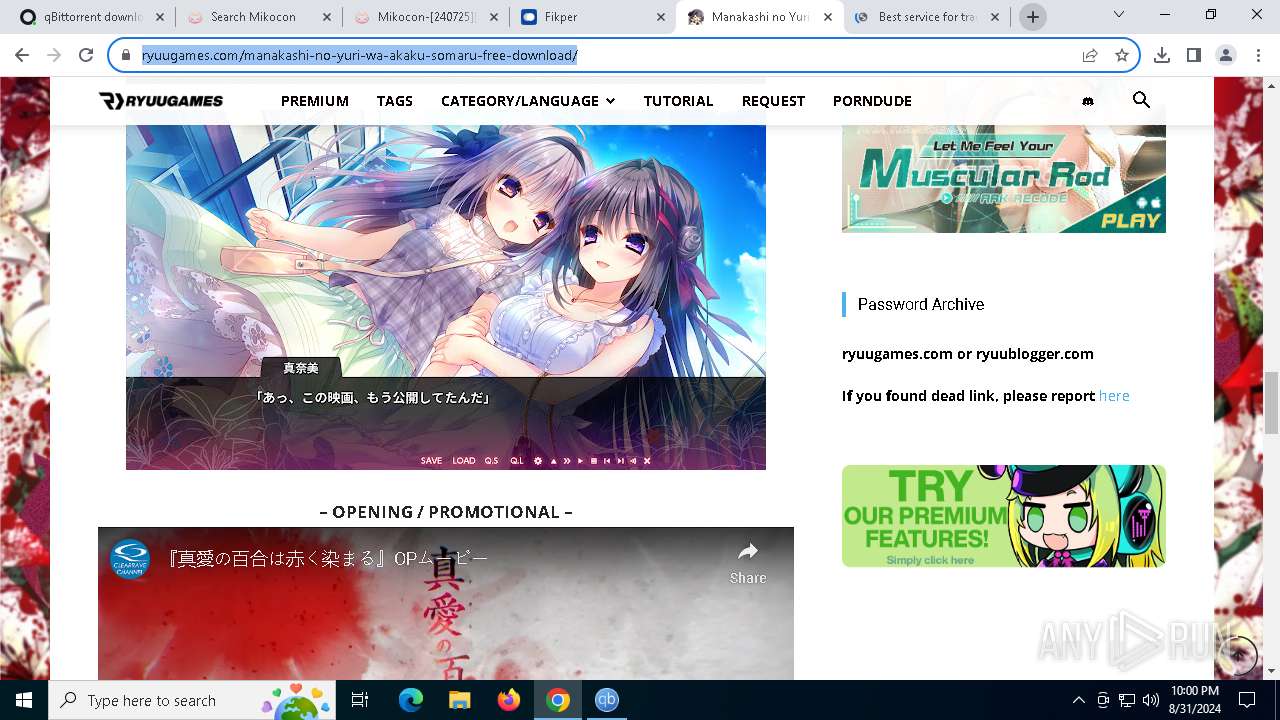Open the Muscular Rod ad banner
This screenshot has height=720, width=1280.
coord(1003,178)
